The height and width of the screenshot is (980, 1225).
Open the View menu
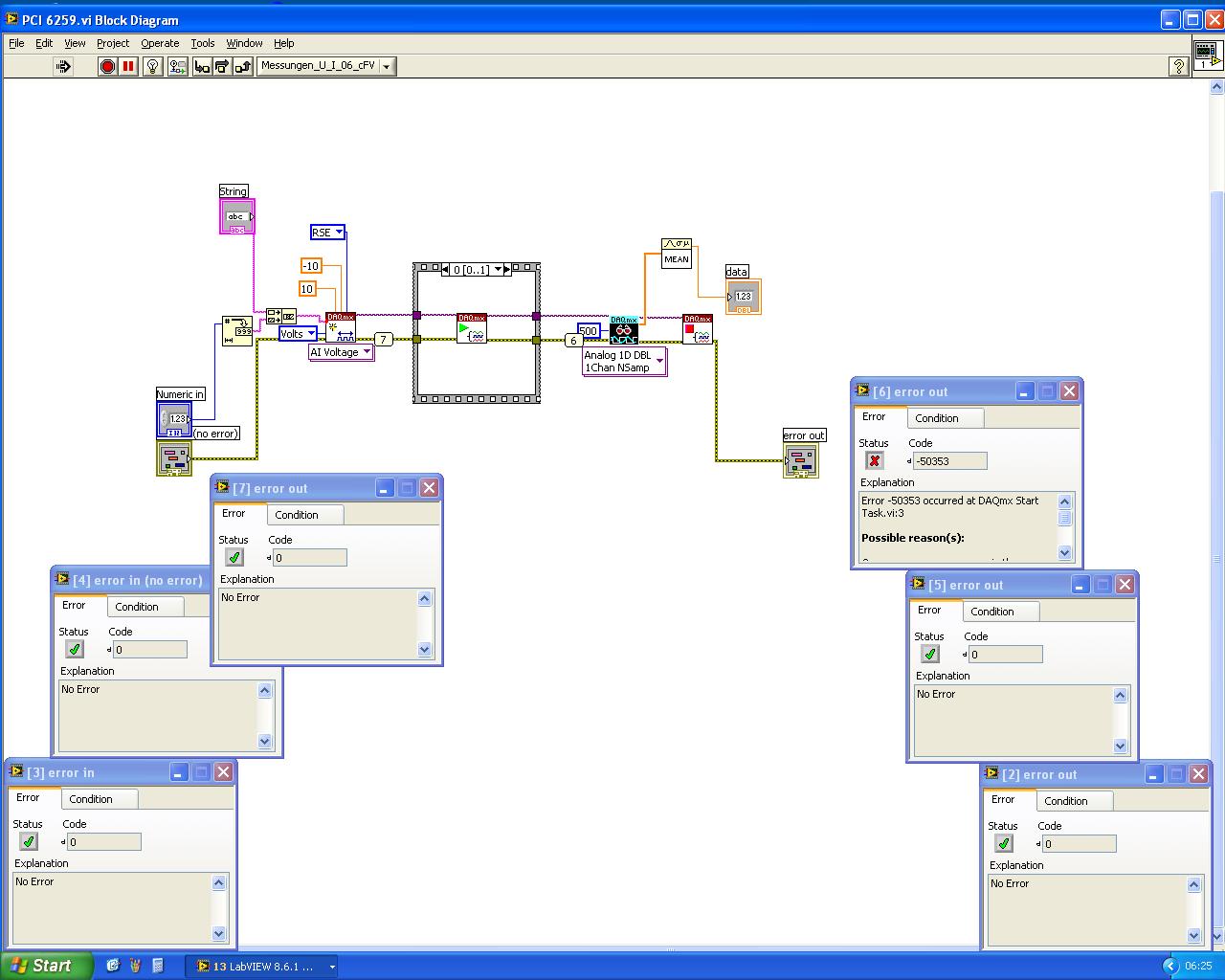pyautogui.click(x=75, y=43)
